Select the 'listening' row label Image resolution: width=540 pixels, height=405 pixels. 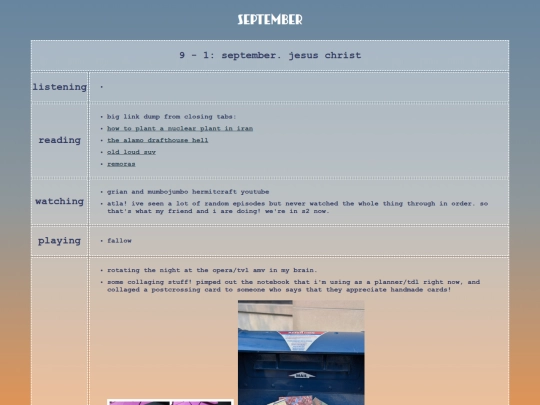tap(60, 87)
